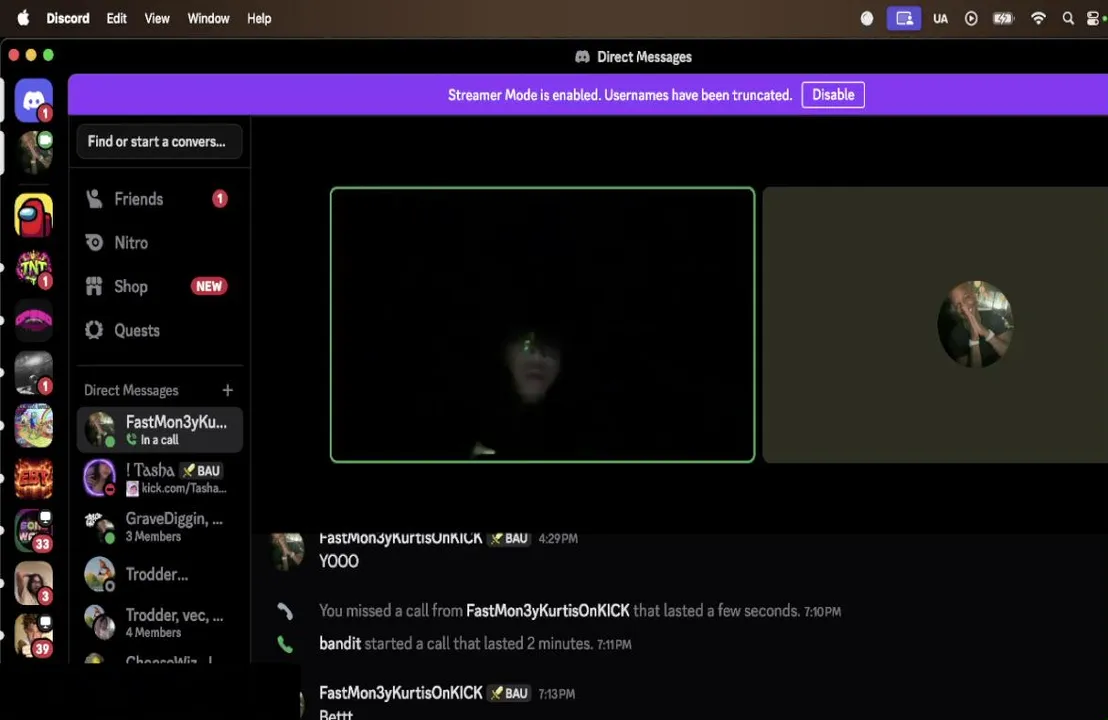Open the Edit menu

pyautogui.click(x=117, y=18)
